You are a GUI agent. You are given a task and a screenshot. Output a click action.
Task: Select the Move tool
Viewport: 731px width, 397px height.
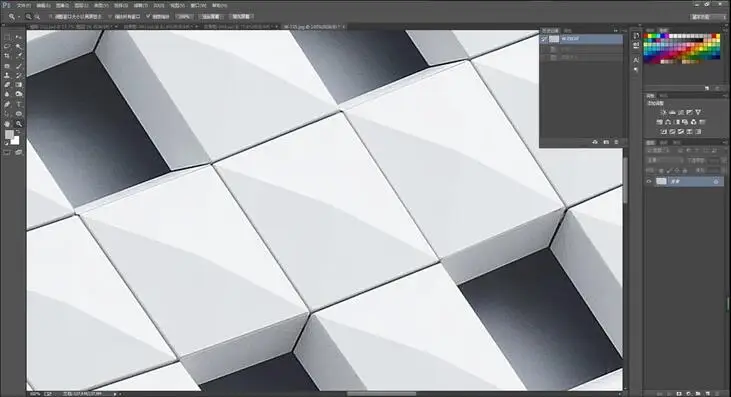pyautogui.click(x=19, y=37)
